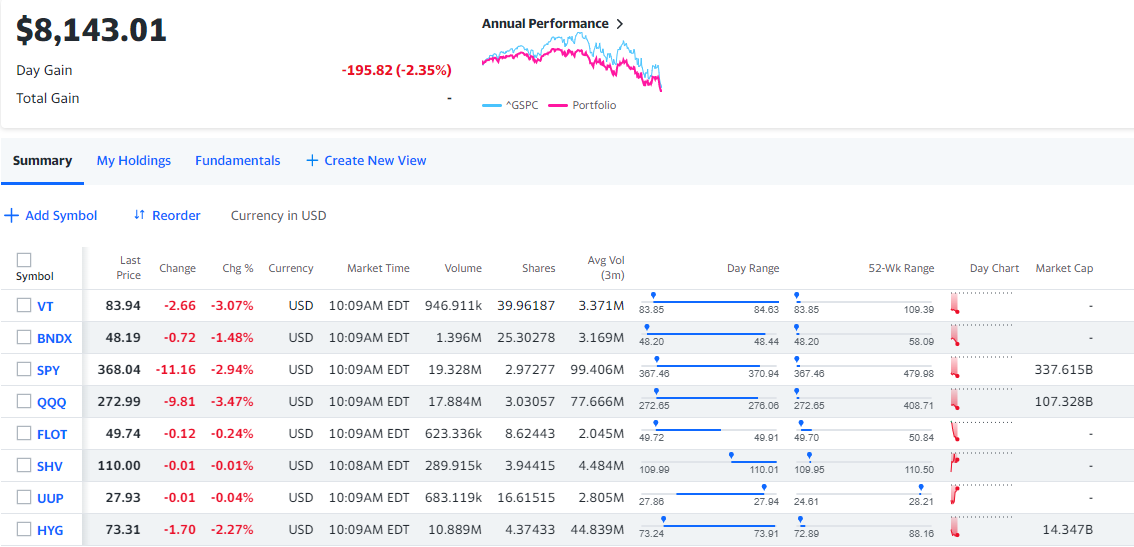Image resolution: width=1134 pixels, height=547 pixels.
Task: Open the SPY symbol link
Action: (48, 370)
